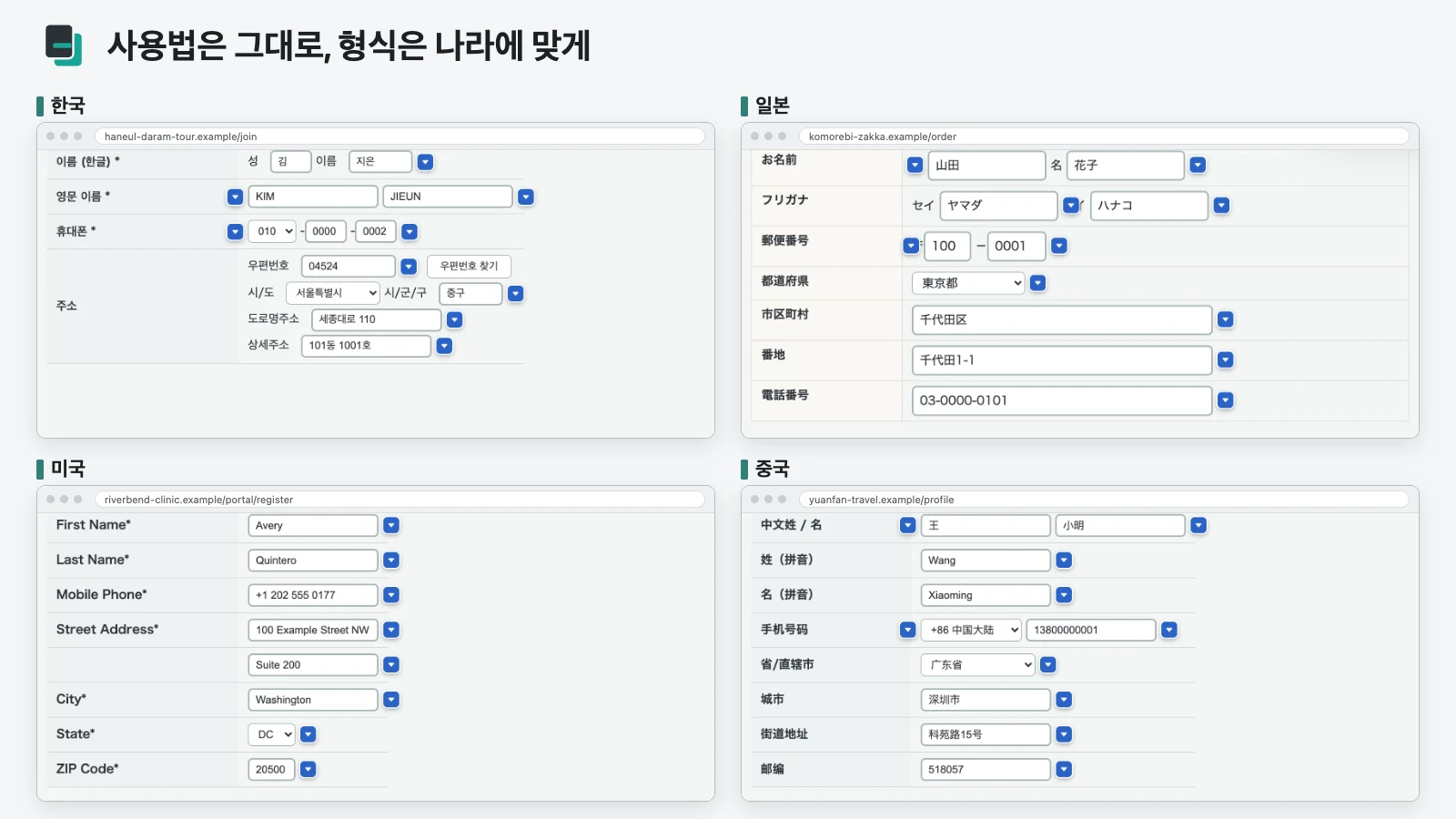Screen dimensions: 1456x819
Task: Click the 深圳市 city field
Action: tap(986, 700)
